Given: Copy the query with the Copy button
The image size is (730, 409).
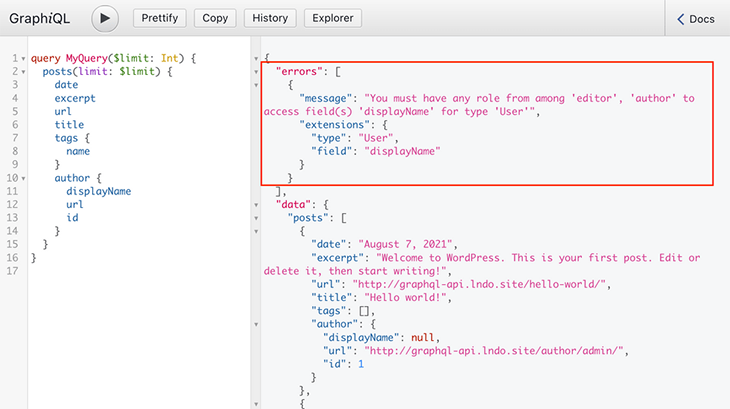Looking at the screenshot, I should point(215,18).
